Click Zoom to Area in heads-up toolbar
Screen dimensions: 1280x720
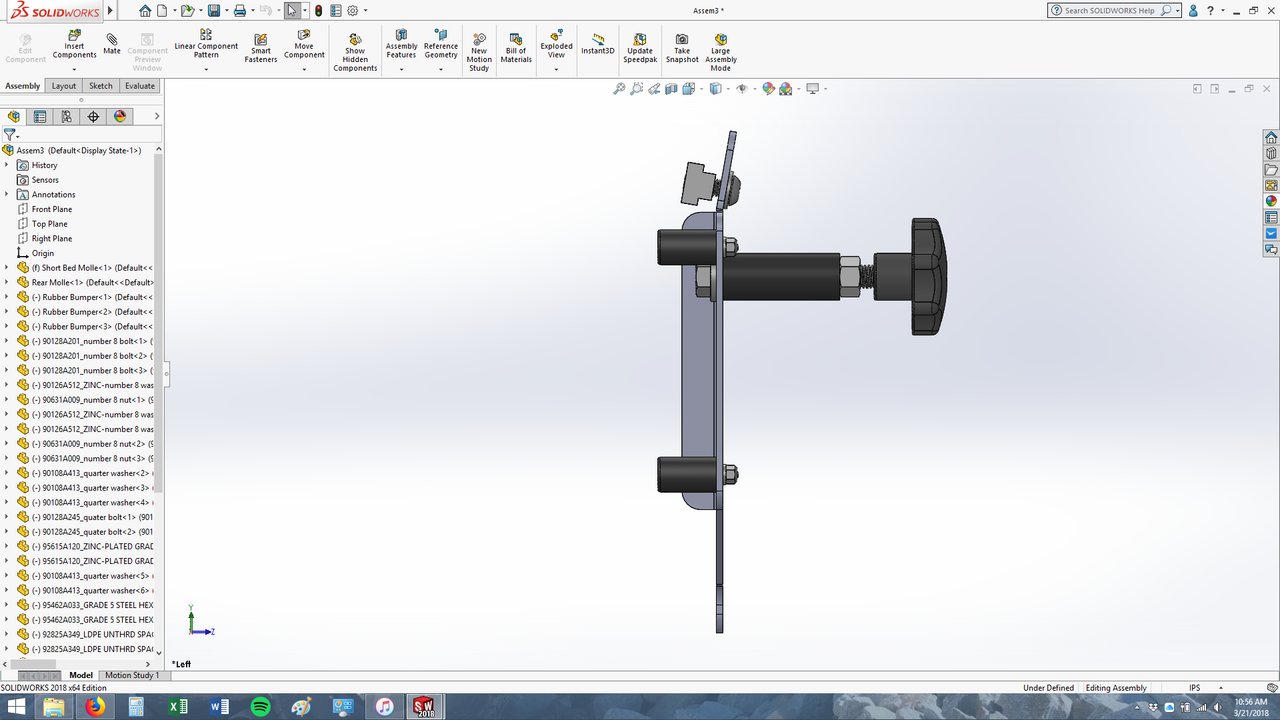(x=636, y=89)
